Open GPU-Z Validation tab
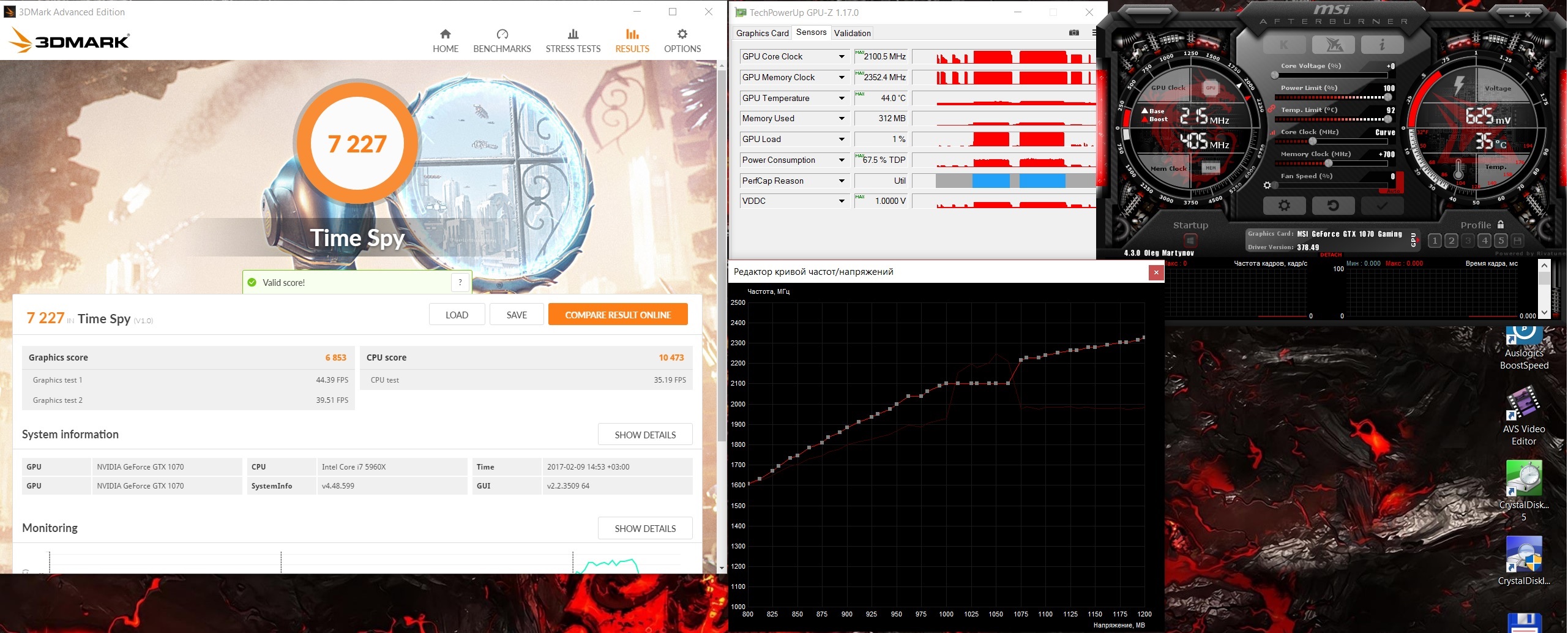Image resolution: width=1568 pixels, height=633 pixels. click(x=852, y=33)
